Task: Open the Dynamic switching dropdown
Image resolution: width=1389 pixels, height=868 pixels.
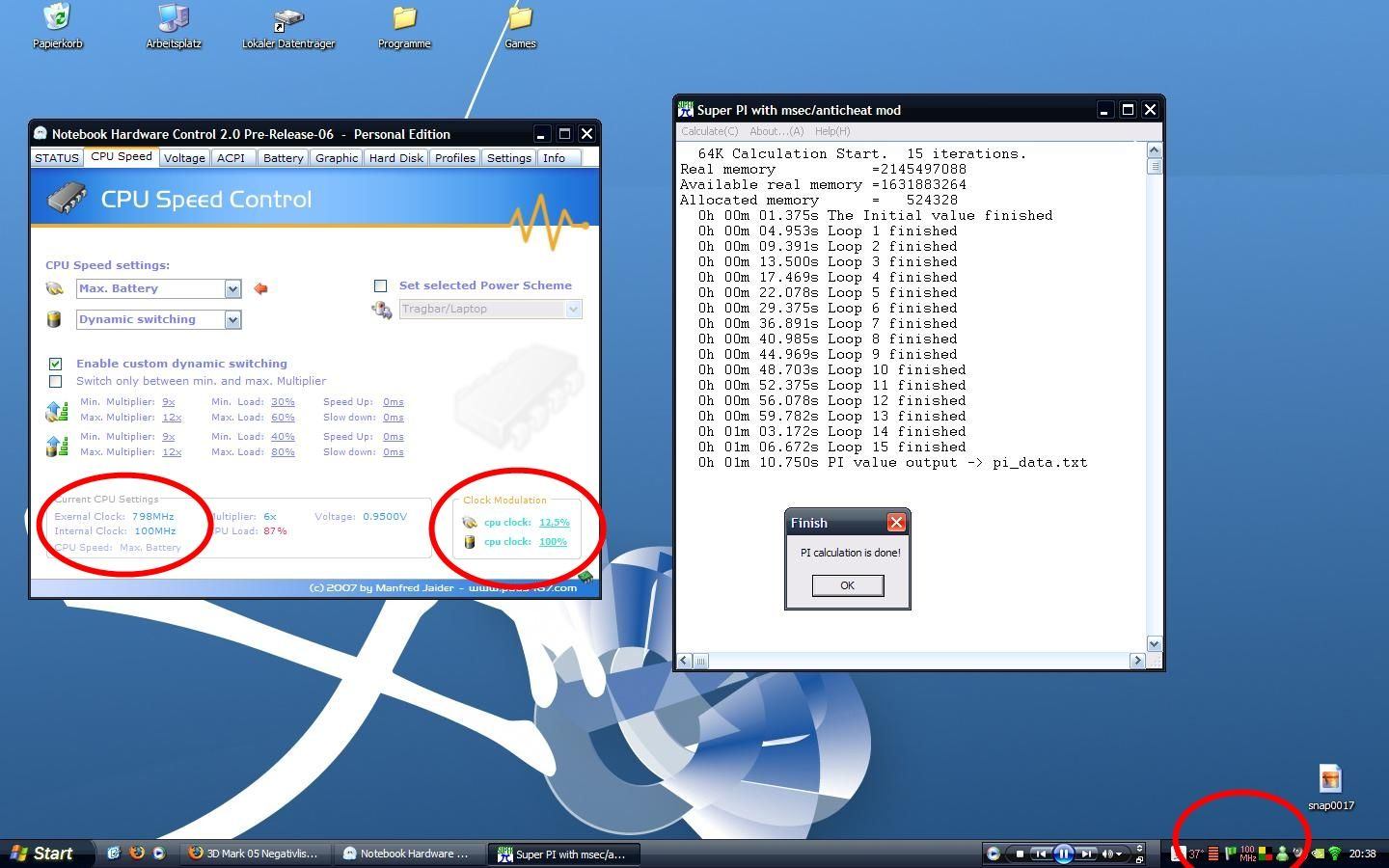Action: click(x=232, y=319)
